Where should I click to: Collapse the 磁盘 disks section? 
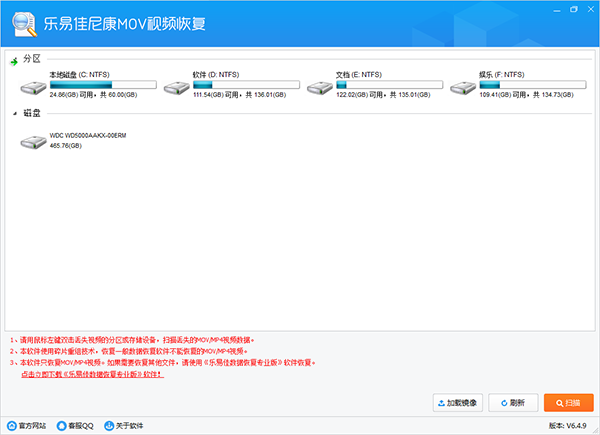pos(14,114)
